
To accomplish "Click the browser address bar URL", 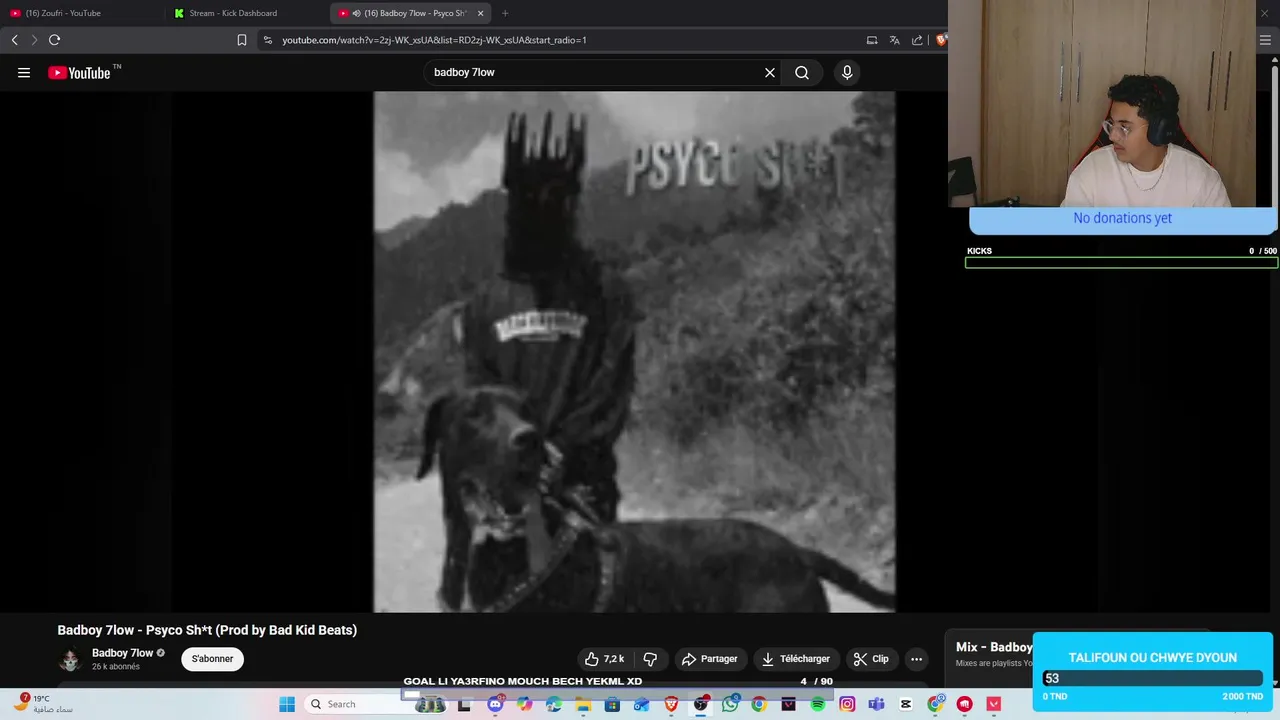I will (434, 40).
